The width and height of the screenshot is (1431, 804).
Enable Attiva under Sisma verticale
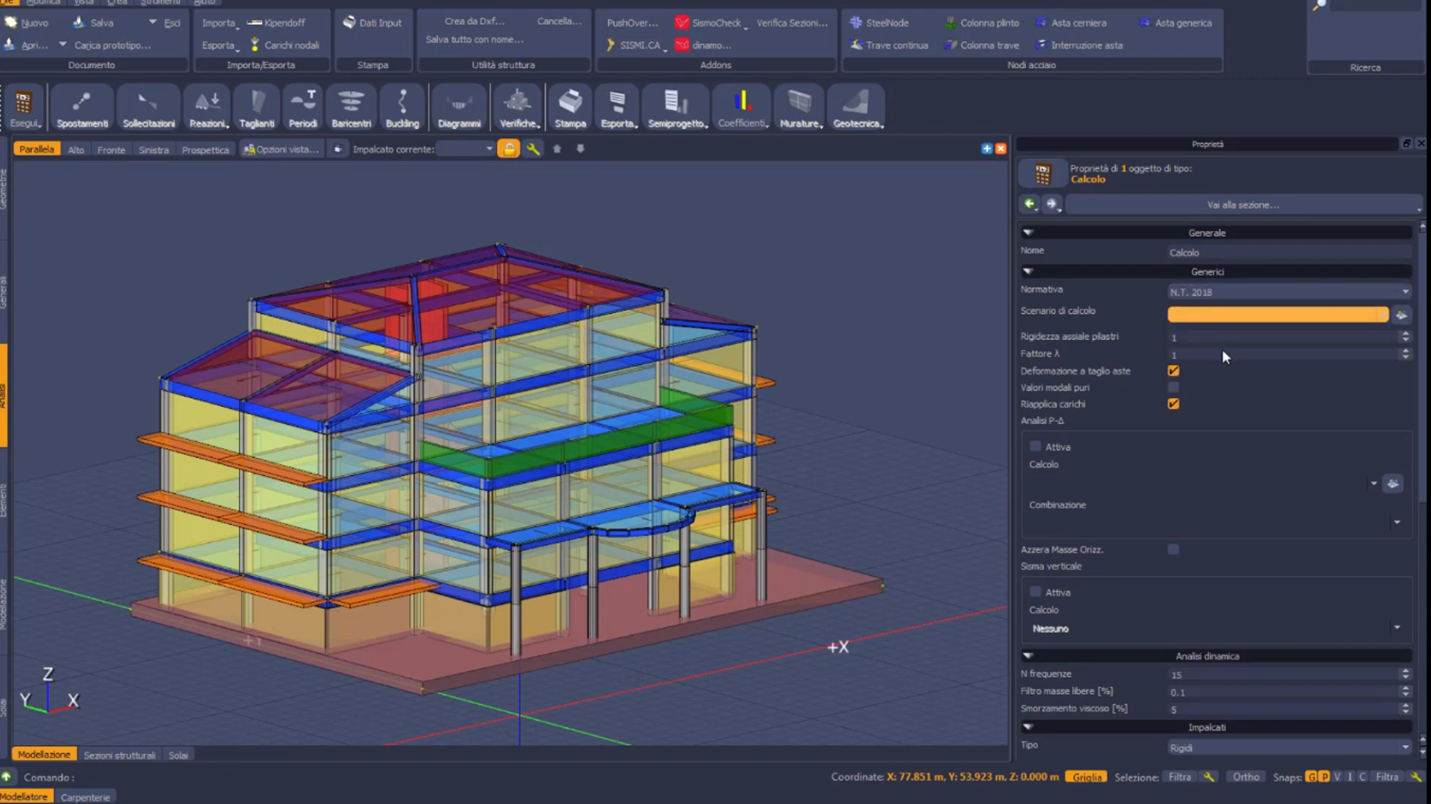coord(1035,592)
